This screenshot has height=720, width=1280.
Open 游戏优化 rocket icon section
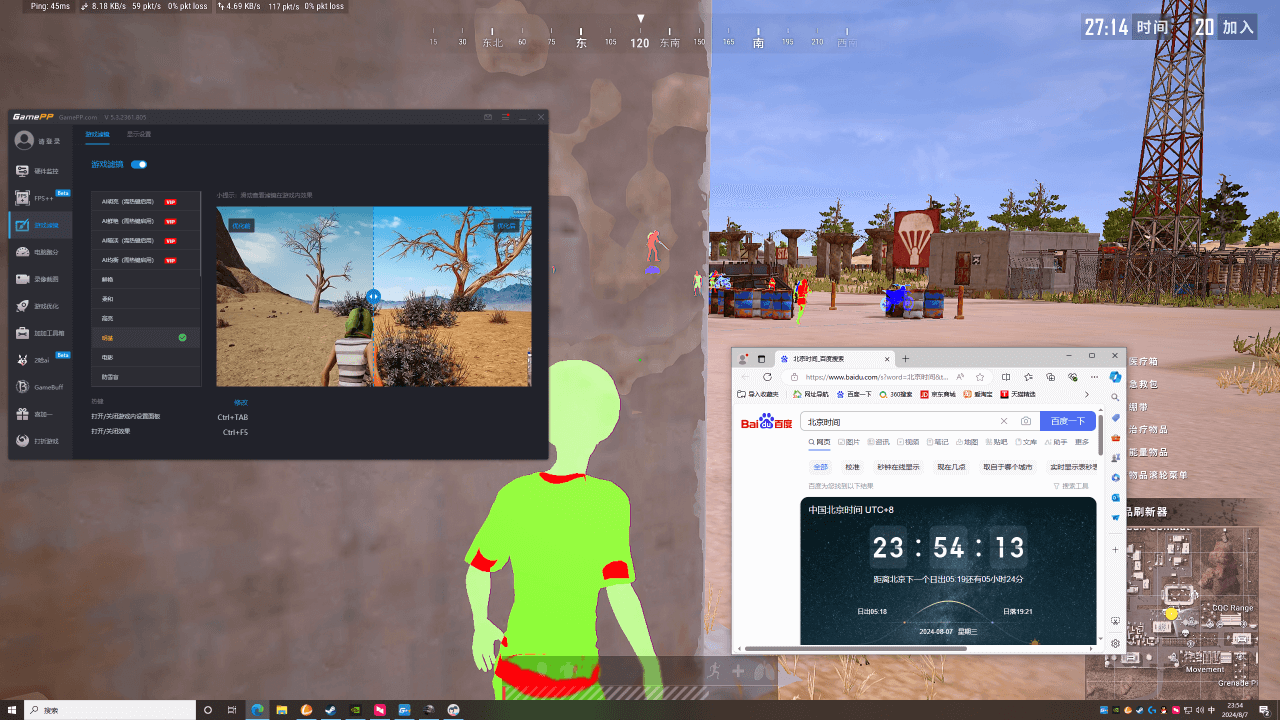pyautogui.click(x=39, y=306)
